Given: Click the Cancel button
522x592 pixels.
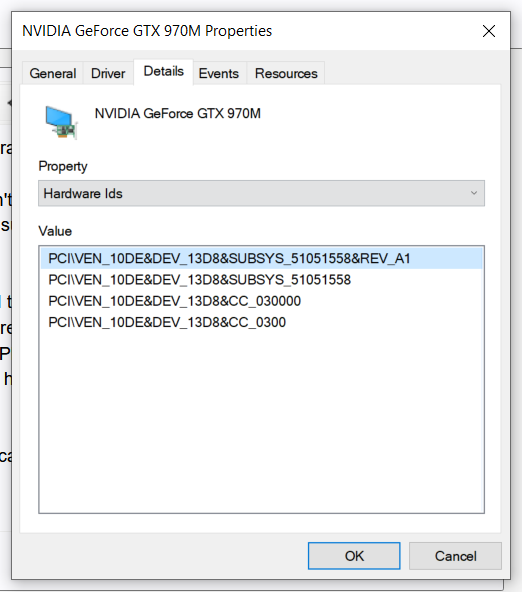Looking at the screenshot, I should [455, 556].
